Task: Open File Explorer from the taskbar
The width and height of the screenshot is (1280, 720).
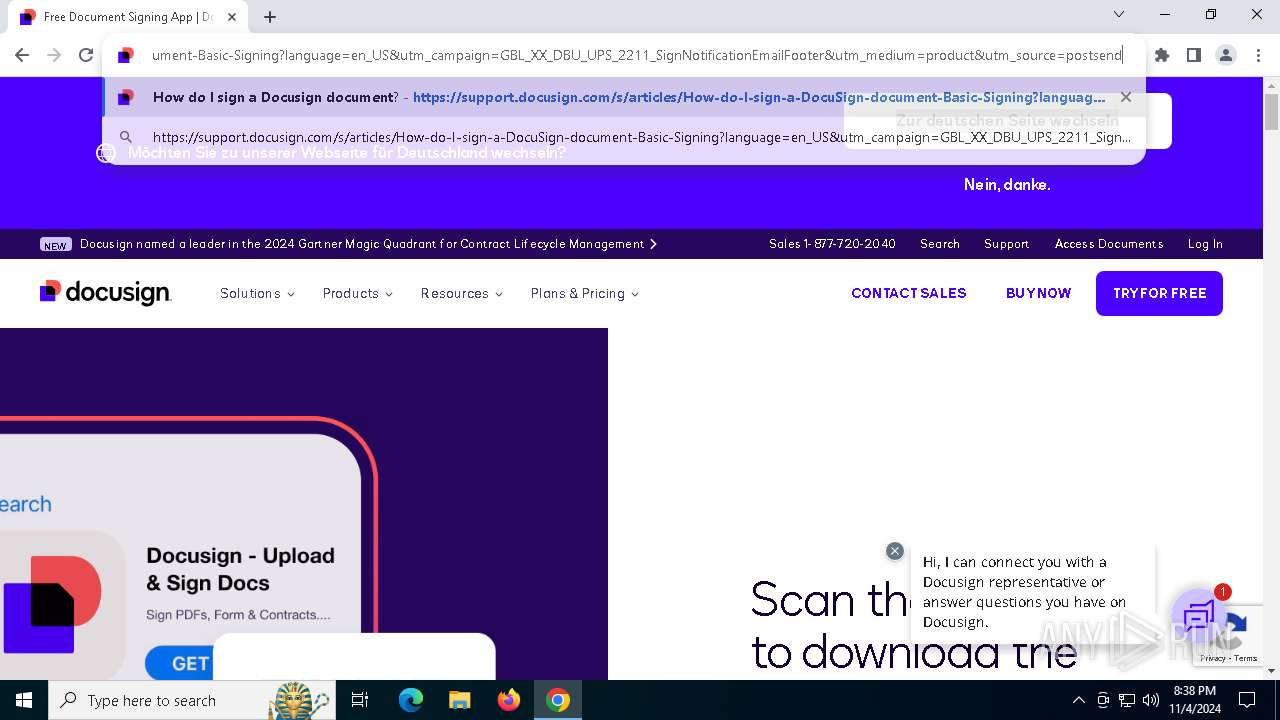Action: coord(460,700)
